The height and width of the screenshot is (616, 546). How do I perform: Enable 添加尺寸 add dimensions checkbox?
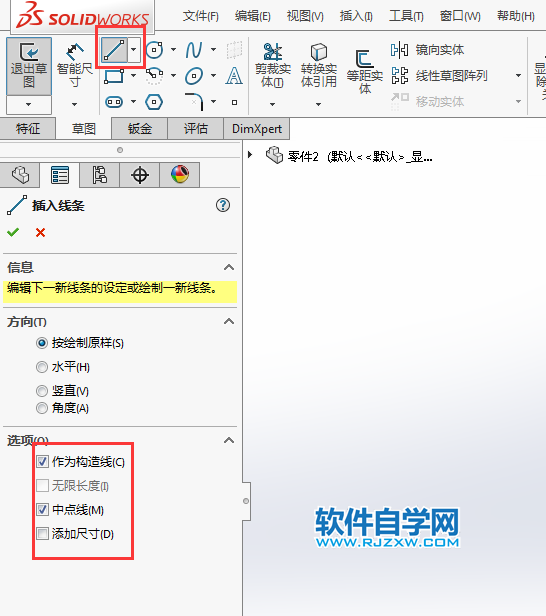tap(42, 534)
